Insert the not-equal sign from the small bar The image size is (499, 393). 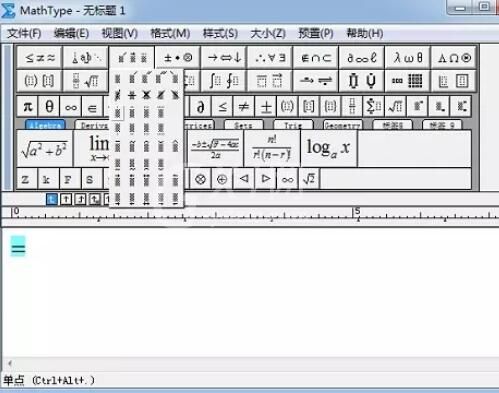pos(244,107)
